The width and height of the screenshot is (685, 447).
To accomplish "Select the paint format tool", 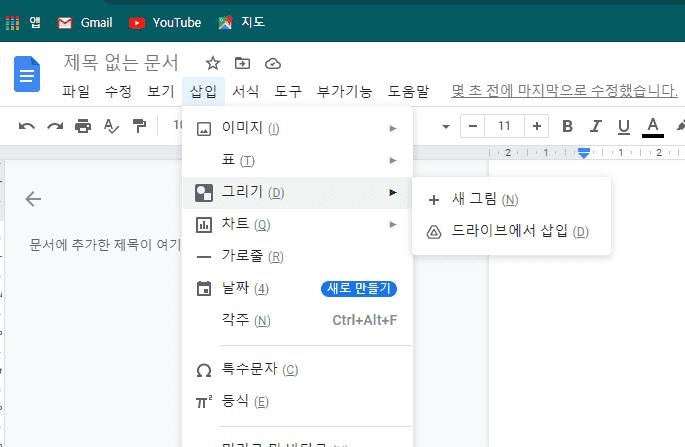I will [139, 126].
